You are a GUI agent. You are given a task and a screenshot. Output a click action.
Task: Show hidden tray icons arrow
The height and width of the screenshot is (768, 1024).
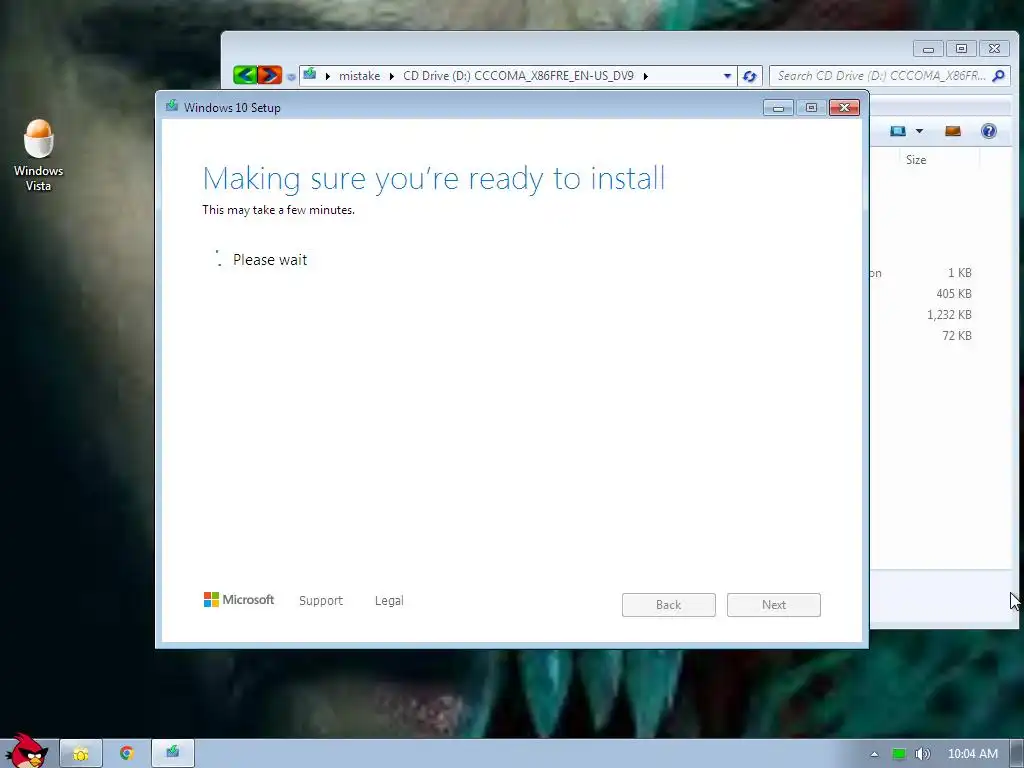point(874,754)
